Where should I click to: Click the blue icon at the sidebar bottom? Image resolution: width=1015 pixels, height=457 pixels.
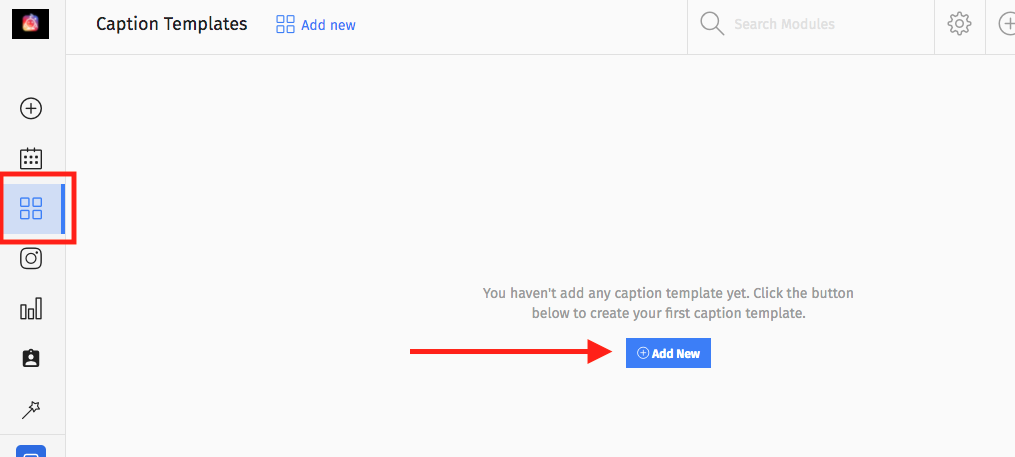[31, 451]
